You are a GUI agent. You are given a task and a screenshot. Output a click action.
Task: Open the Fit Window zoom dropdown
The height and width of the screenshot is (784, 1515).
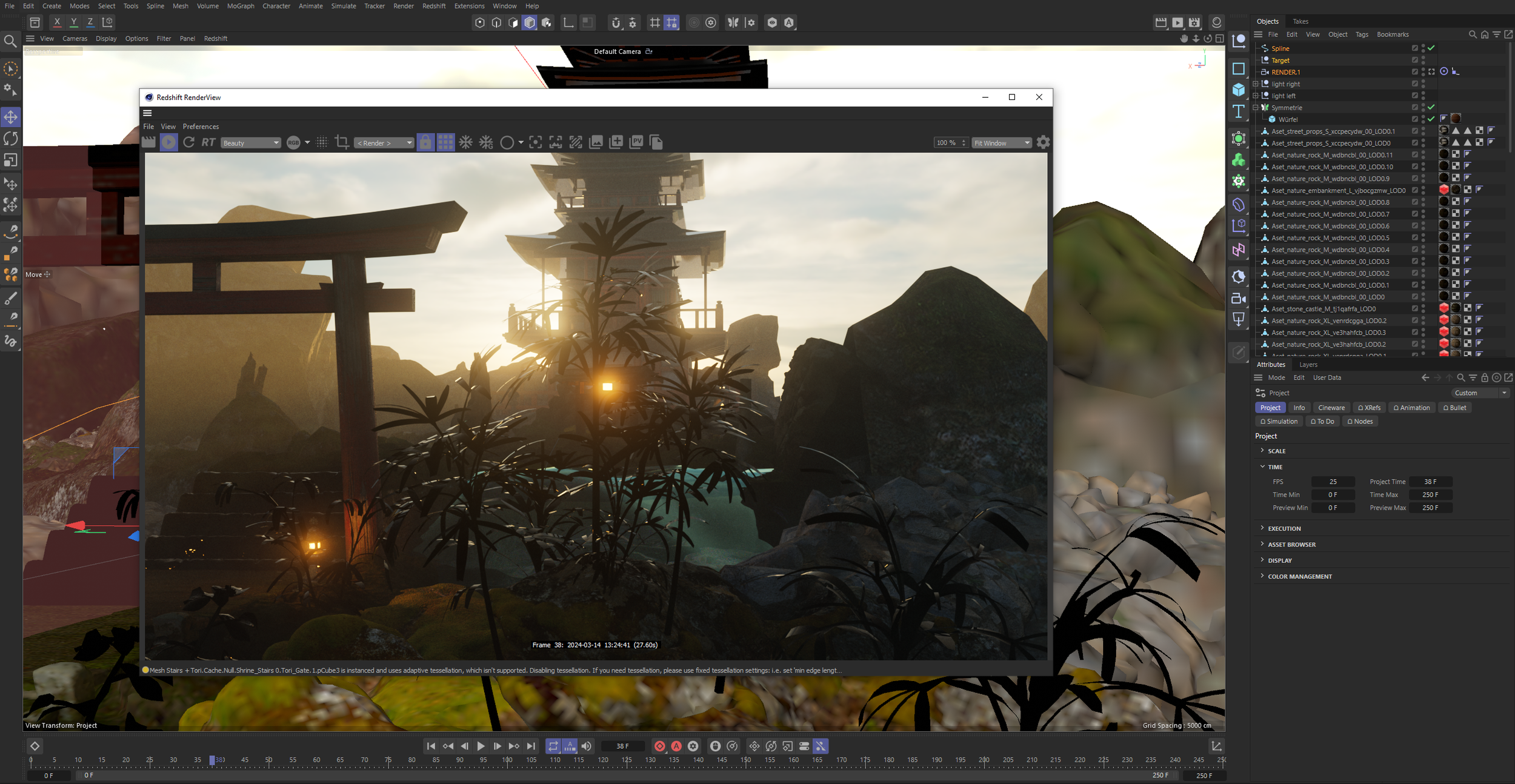click(x=1001, y=143)
